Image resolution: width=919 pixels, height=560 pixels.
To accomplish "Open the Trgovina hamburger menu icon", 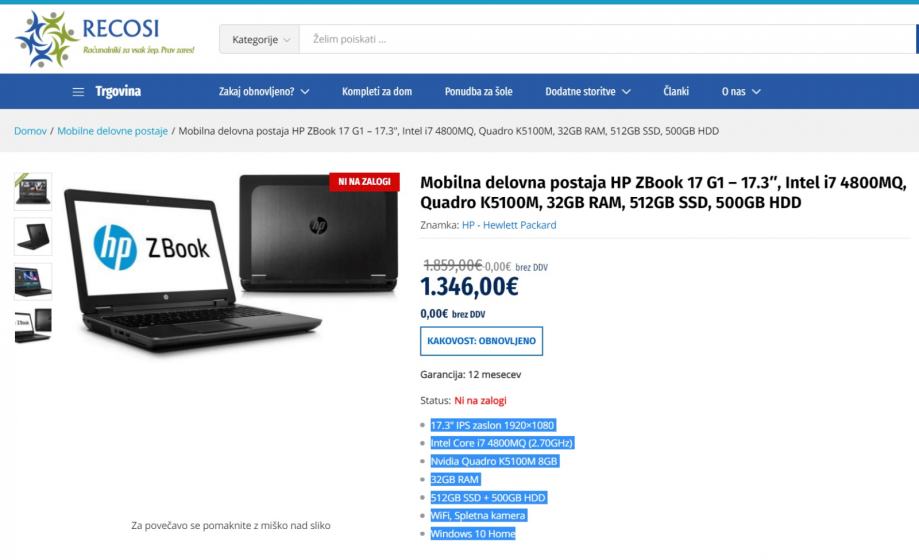I will (x=78, y=92).
